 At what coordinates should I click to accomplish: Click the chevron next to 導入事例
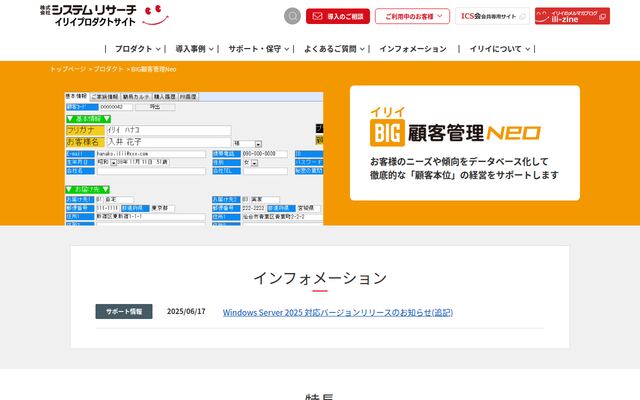coord(211,49)
